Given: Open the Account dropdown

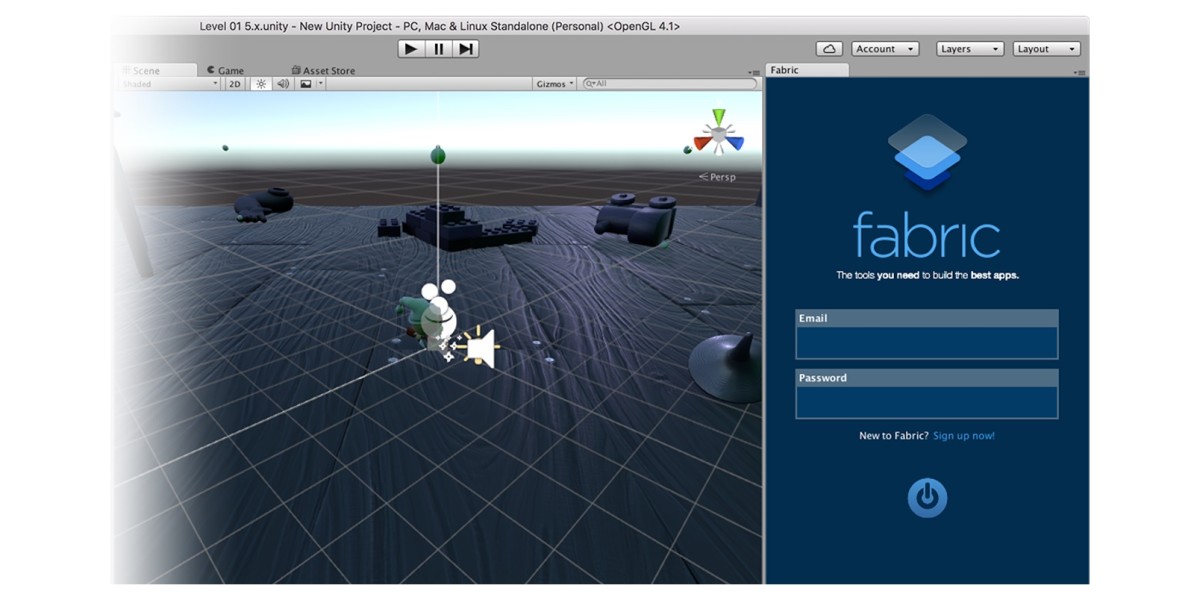Looking at the screenshot, I should (885, 49).
